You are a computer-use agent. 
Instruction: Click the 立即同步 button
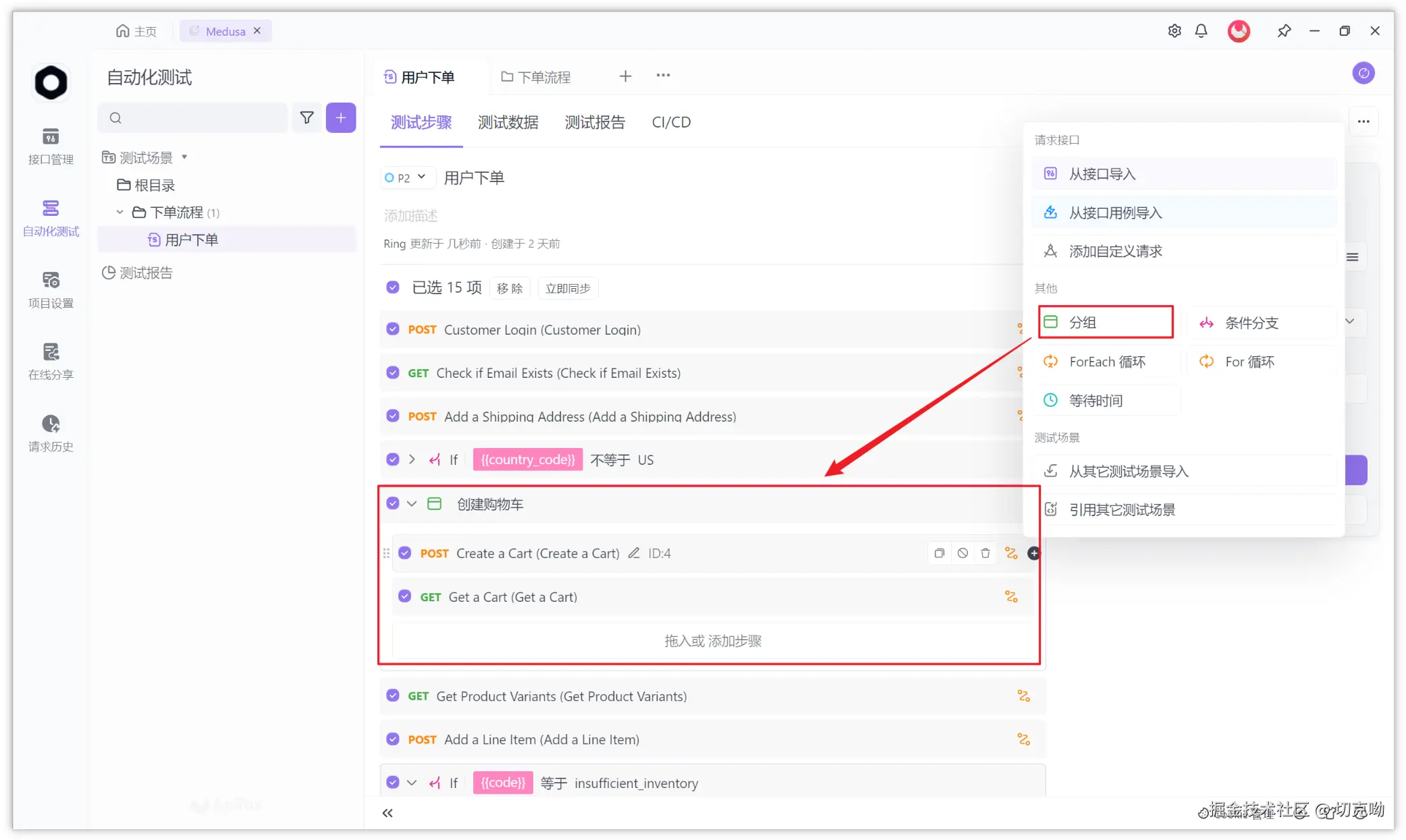point(568,288)
